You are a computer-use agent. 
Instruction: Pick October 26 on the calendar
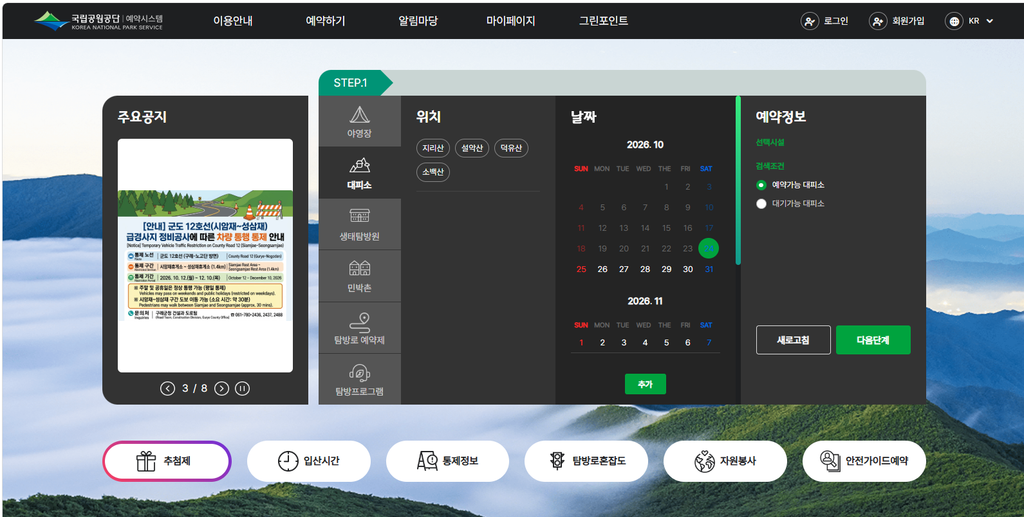(x=602, y=269)
